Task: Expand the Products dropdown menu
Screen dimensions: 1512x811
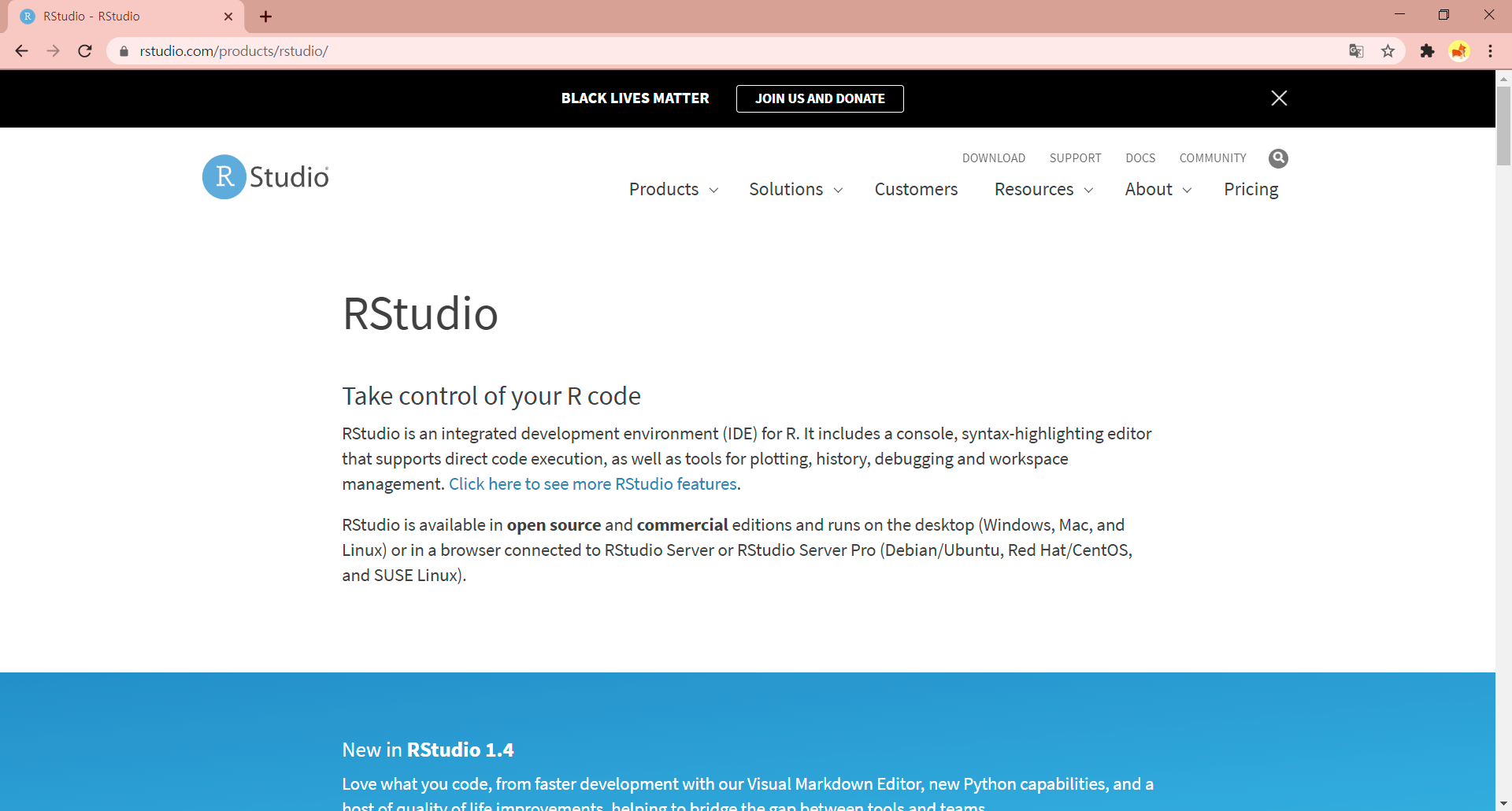Action: pyautogui.click(x=673, y=190)
